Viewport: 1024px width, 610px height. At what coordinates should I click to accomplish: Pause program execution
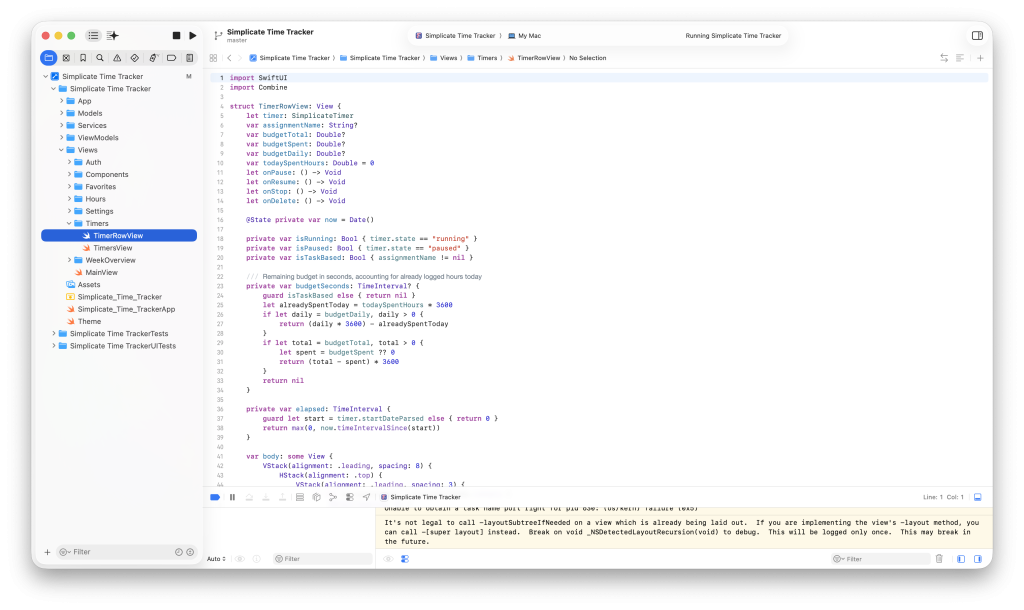232,497
